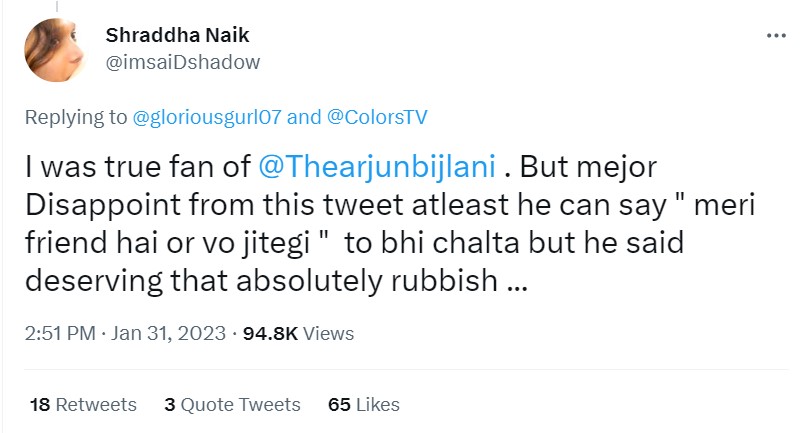The height and width of the screenshot is (433, 802).
Task: See who gave the 65 Likes
Action: coord(364,405)
